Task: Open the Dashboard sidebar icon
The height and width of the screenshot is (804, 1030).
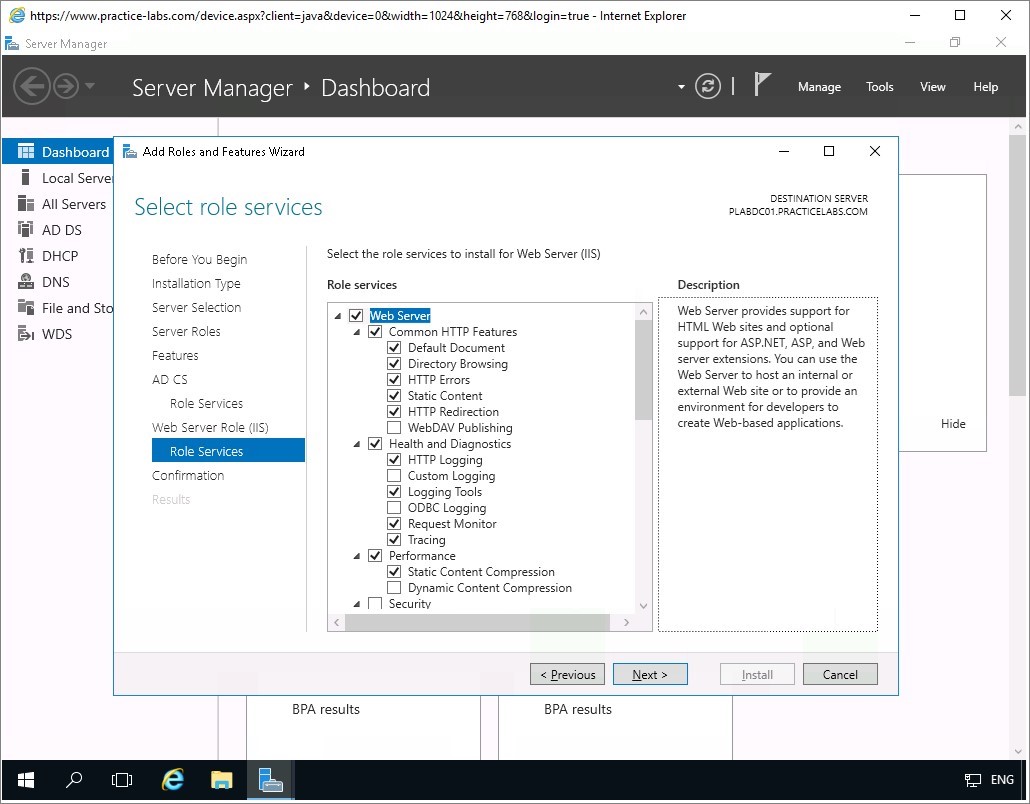Action: tap(26, 152)
